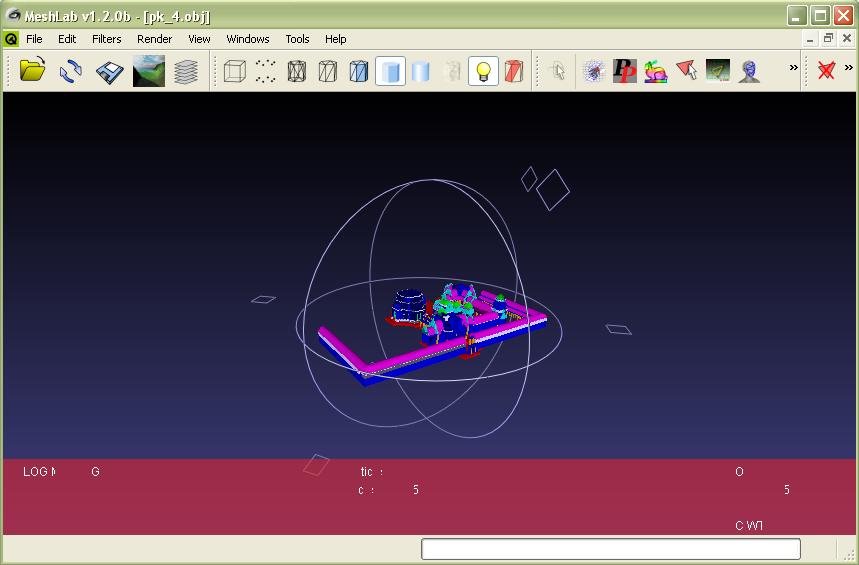Activate the point cloud burst tool icon
This screenshot has height=565, width=859.
click(594, 71)
